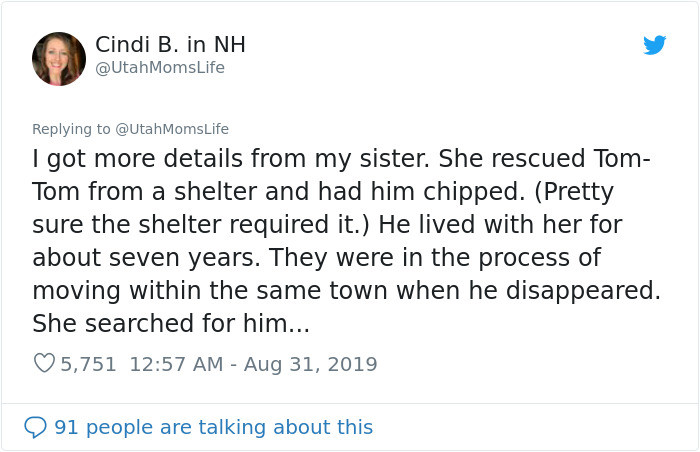Click the Twitter bird logo

tap(654, 45)
